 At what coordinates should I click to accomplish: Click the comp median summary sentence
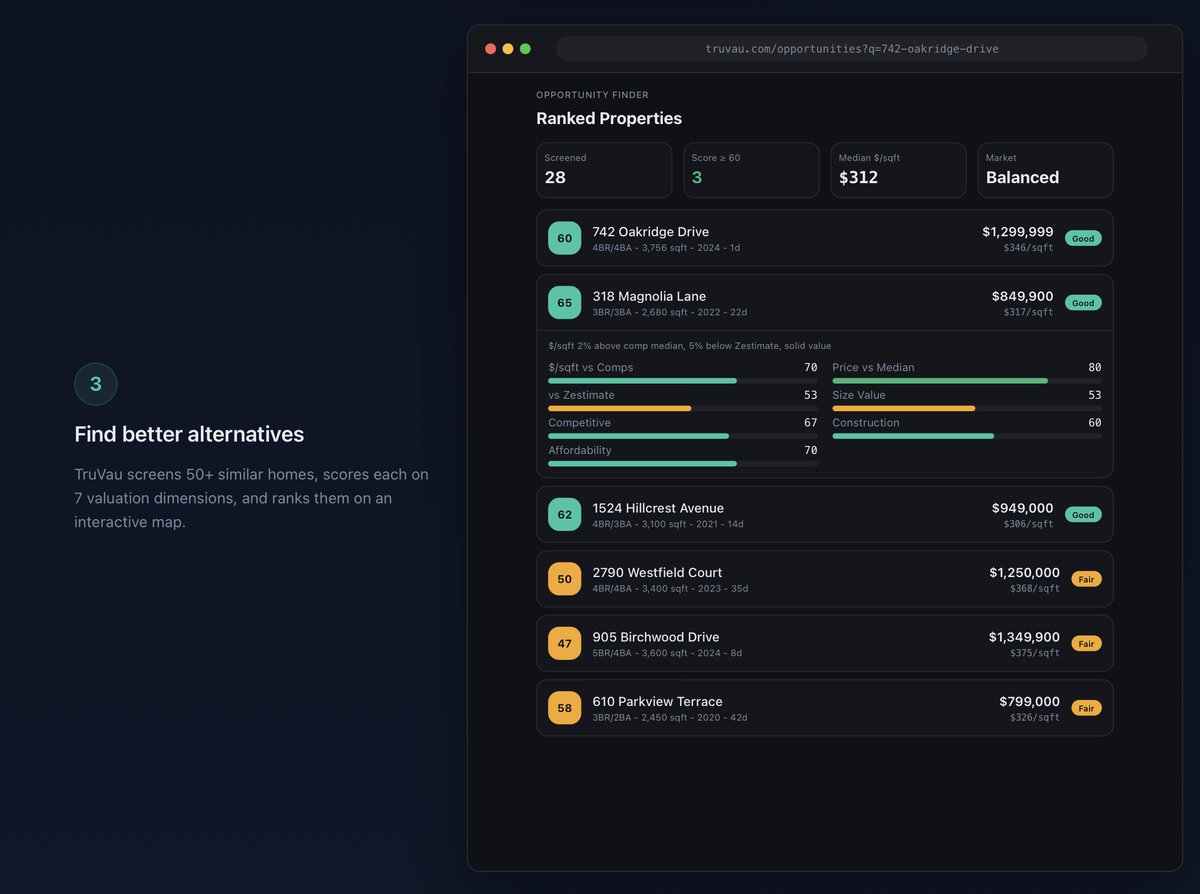tap(689, 346)
